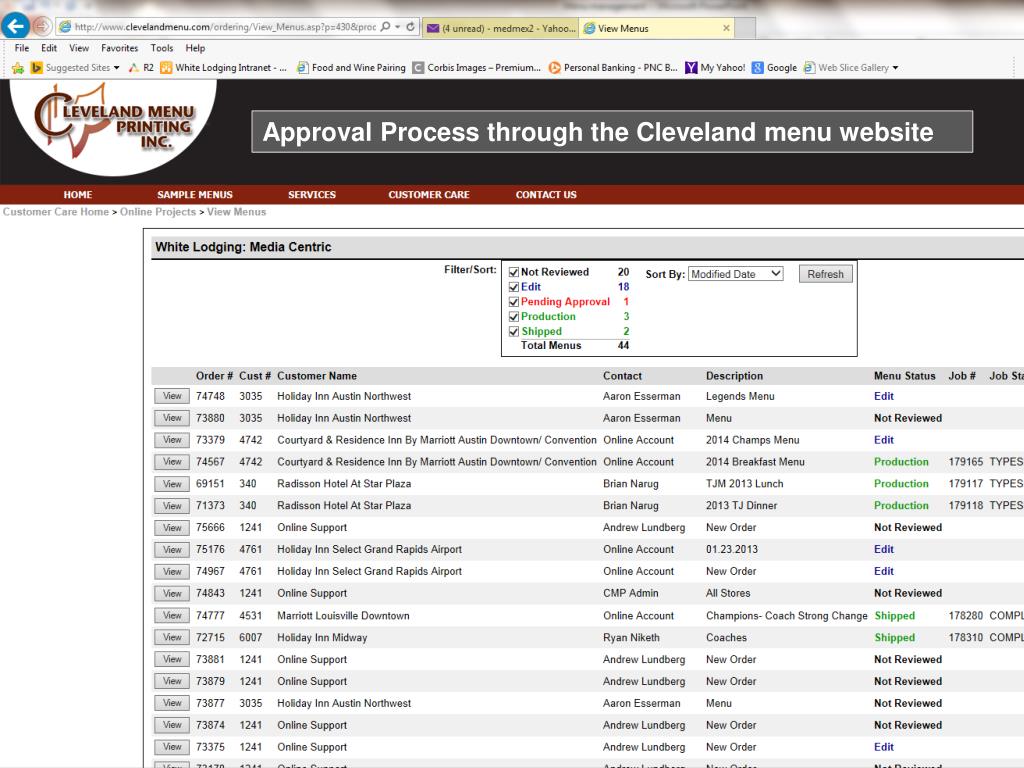Click Online Projects breadcrumb link
This screenshot has height=768, width=1024.
(x=158, y=212)
